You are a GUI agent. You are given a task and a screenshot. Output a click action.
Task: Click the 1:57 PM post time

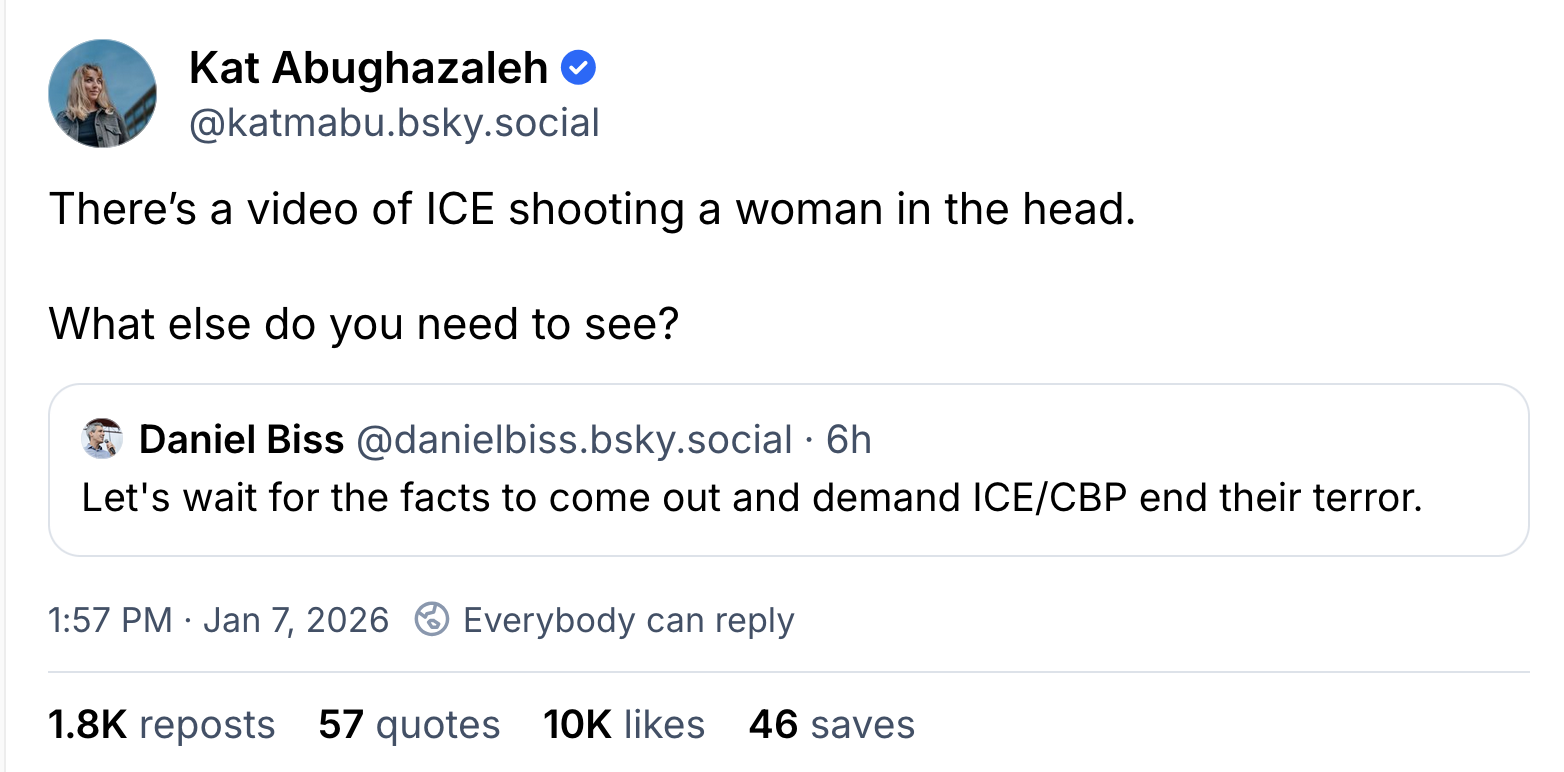(110, 620)
